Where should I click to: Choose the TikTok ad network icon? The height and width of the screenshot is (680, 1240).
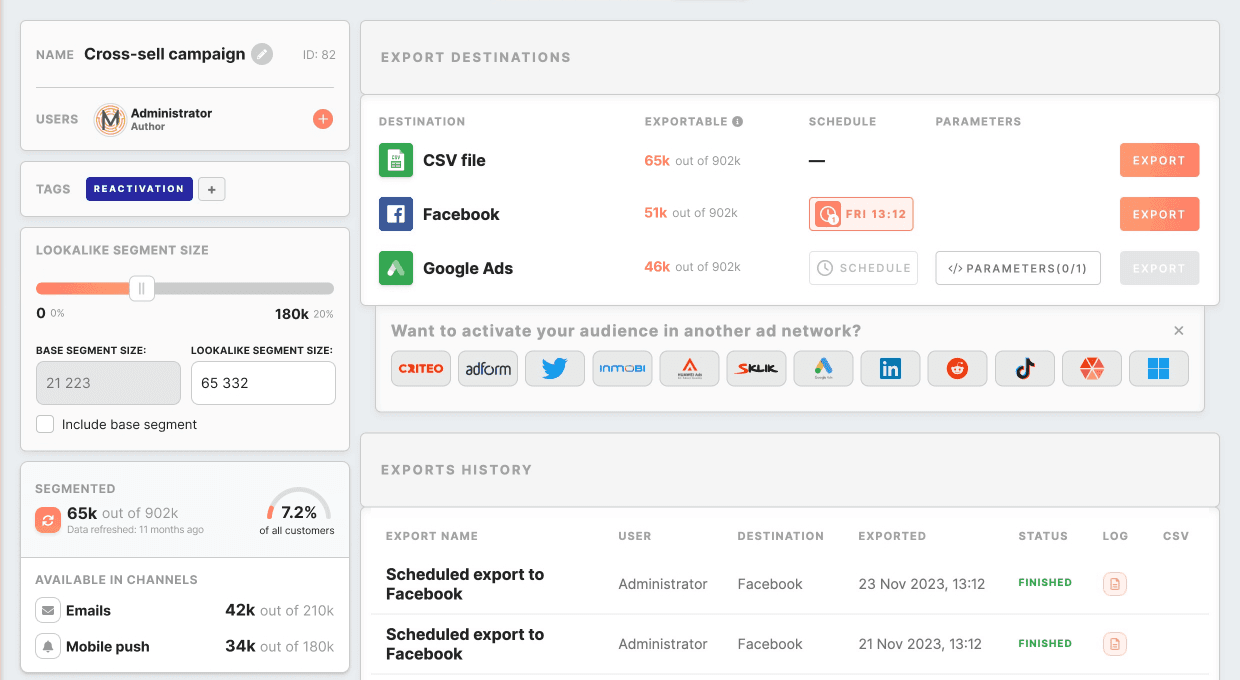point(1024,368)
